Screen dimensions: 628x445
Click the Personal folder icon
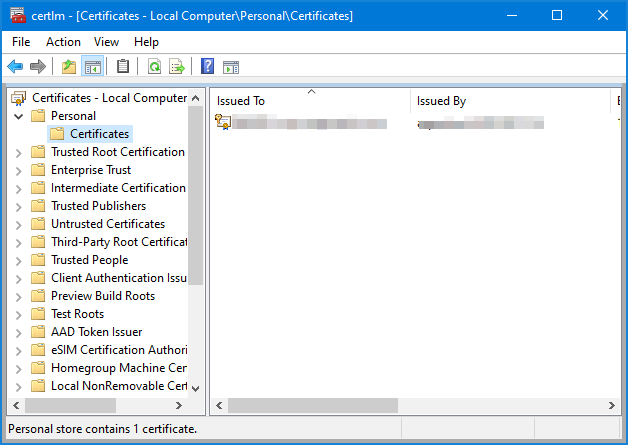click(x=38, y=116)
